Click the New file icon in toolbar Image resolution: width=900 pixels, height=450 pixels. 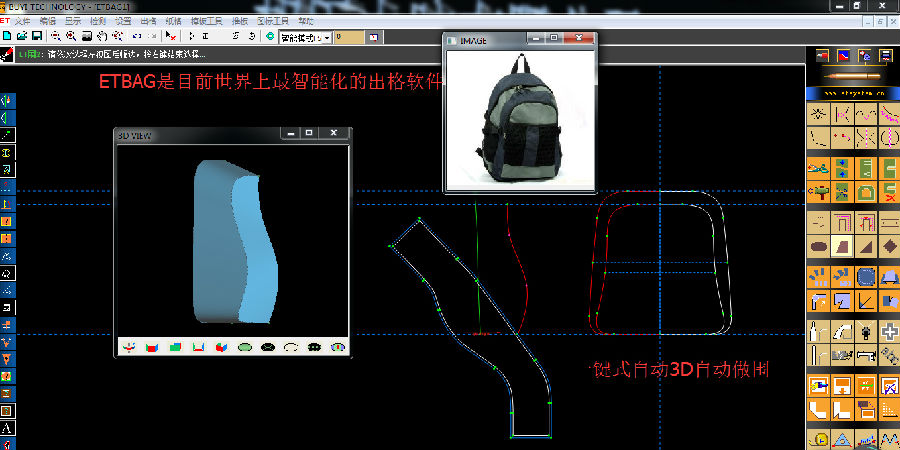tap(7, 36)
